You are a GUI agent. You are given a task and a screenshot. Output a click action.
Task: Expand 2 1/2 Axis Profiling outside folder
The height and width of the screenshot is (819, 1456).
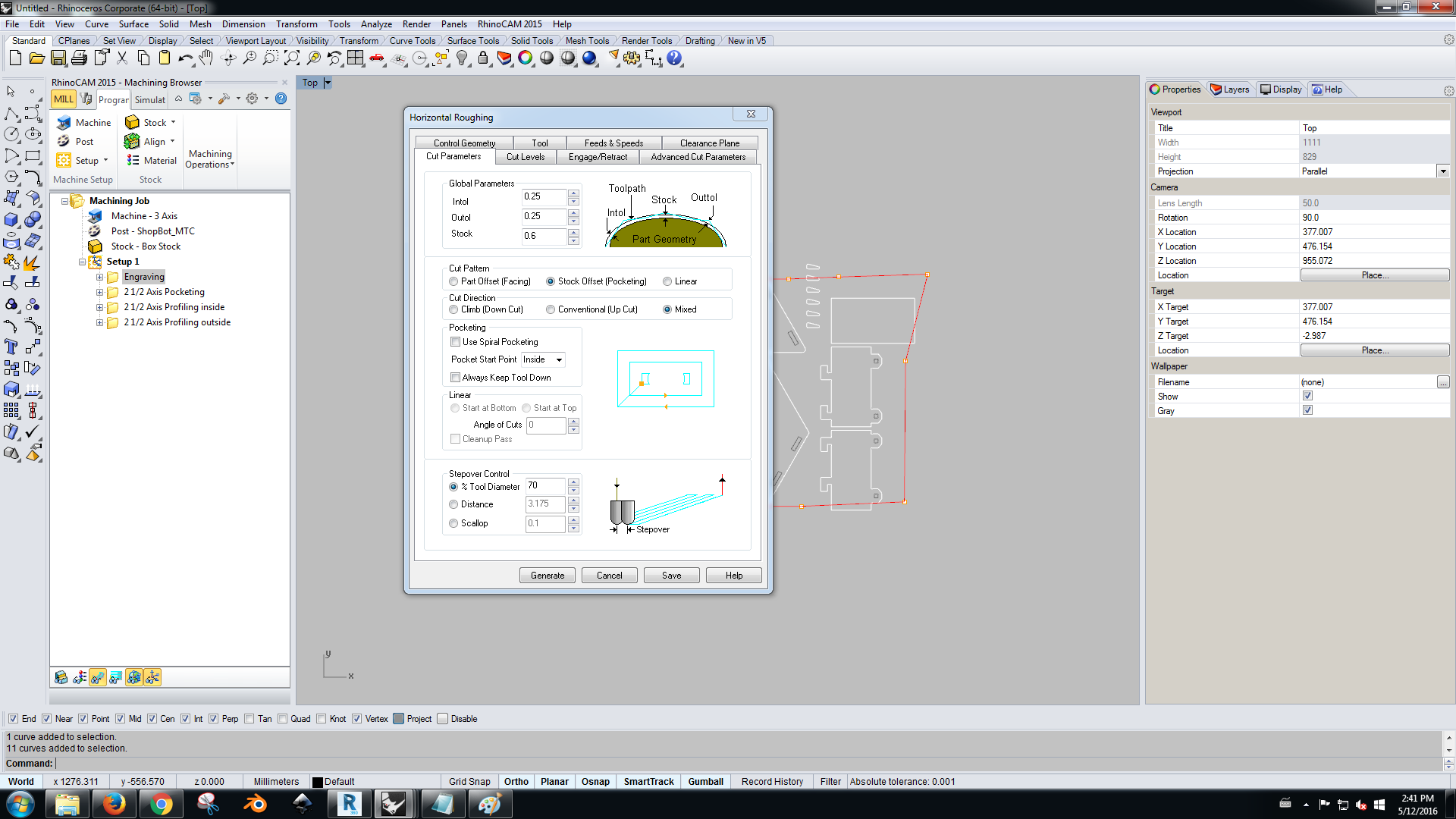coord(99,322)
